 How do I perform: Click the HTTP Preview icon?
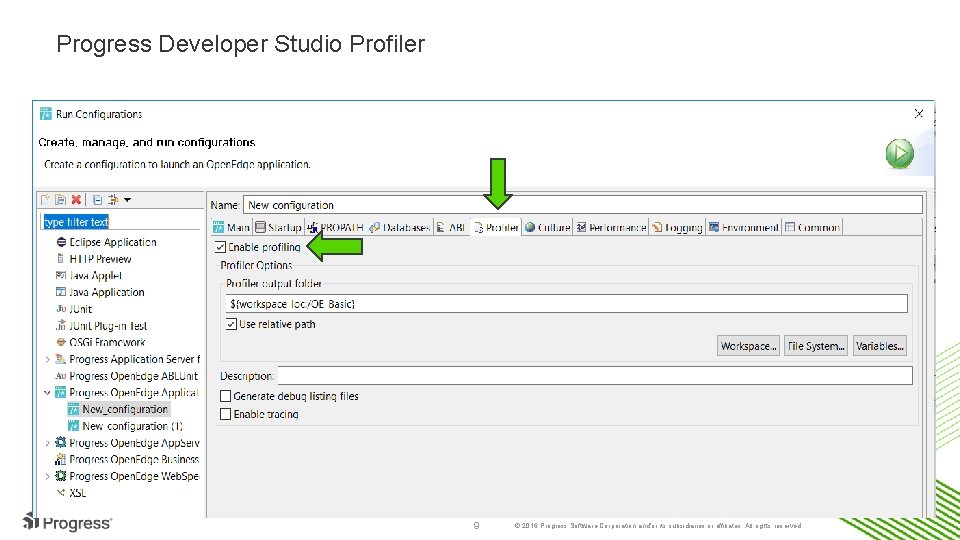tap(61, 258)
